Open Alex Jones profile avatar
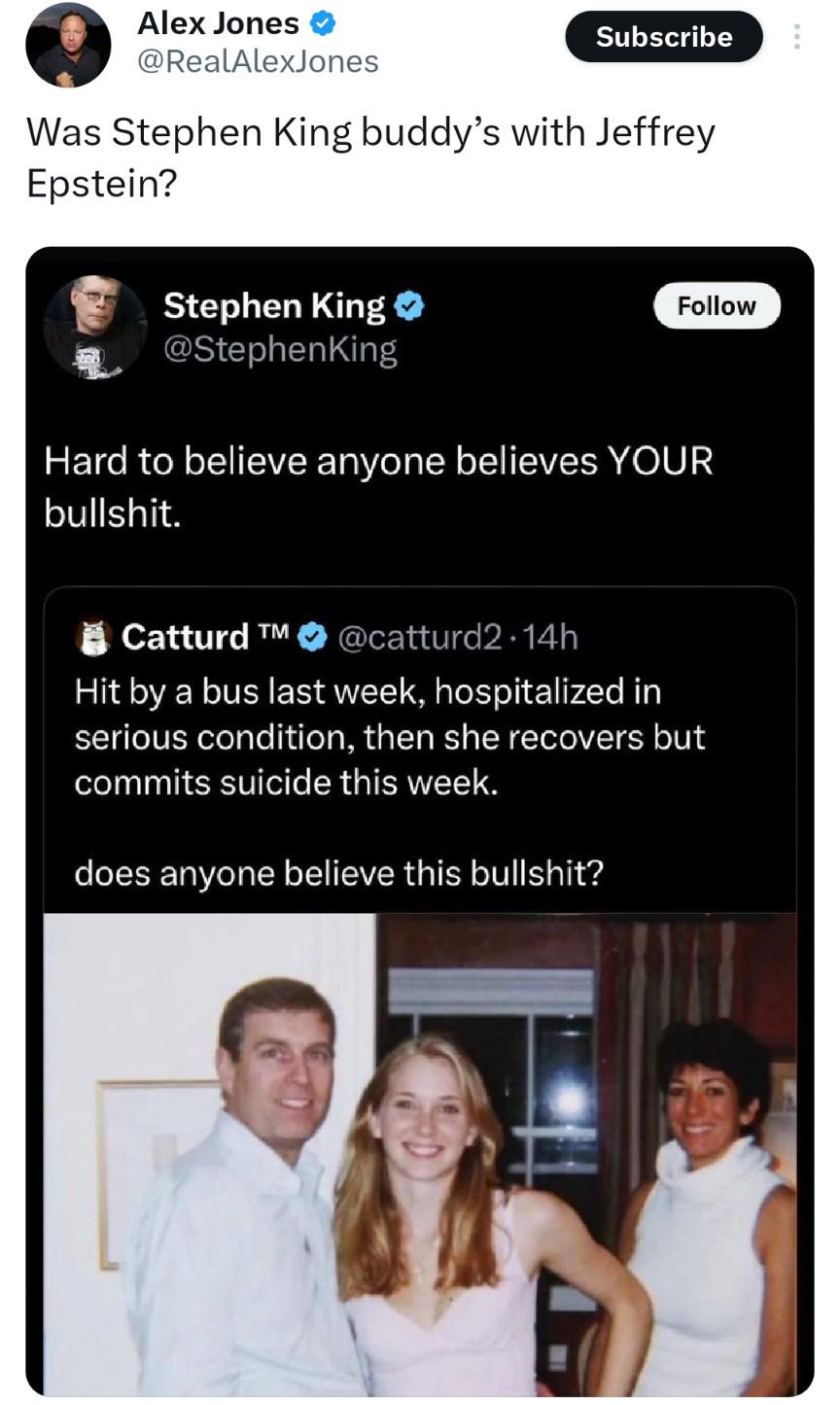This screenshot has width=840, height=1405. 67,45
